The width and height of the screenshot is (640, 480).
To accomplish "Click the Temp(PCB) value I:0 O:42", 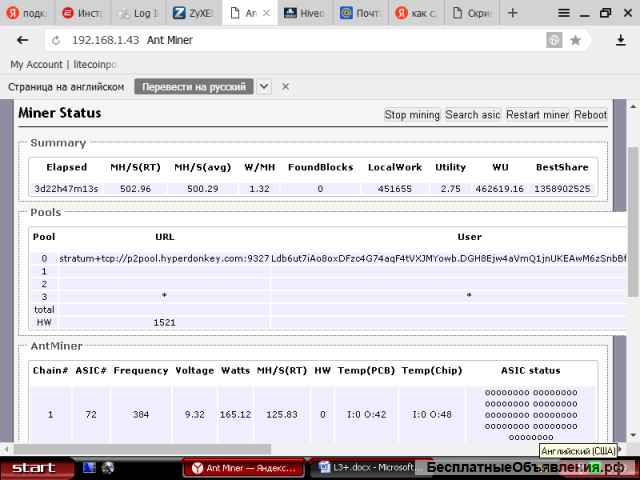I will pyautogui.click(x=367, y=415).
